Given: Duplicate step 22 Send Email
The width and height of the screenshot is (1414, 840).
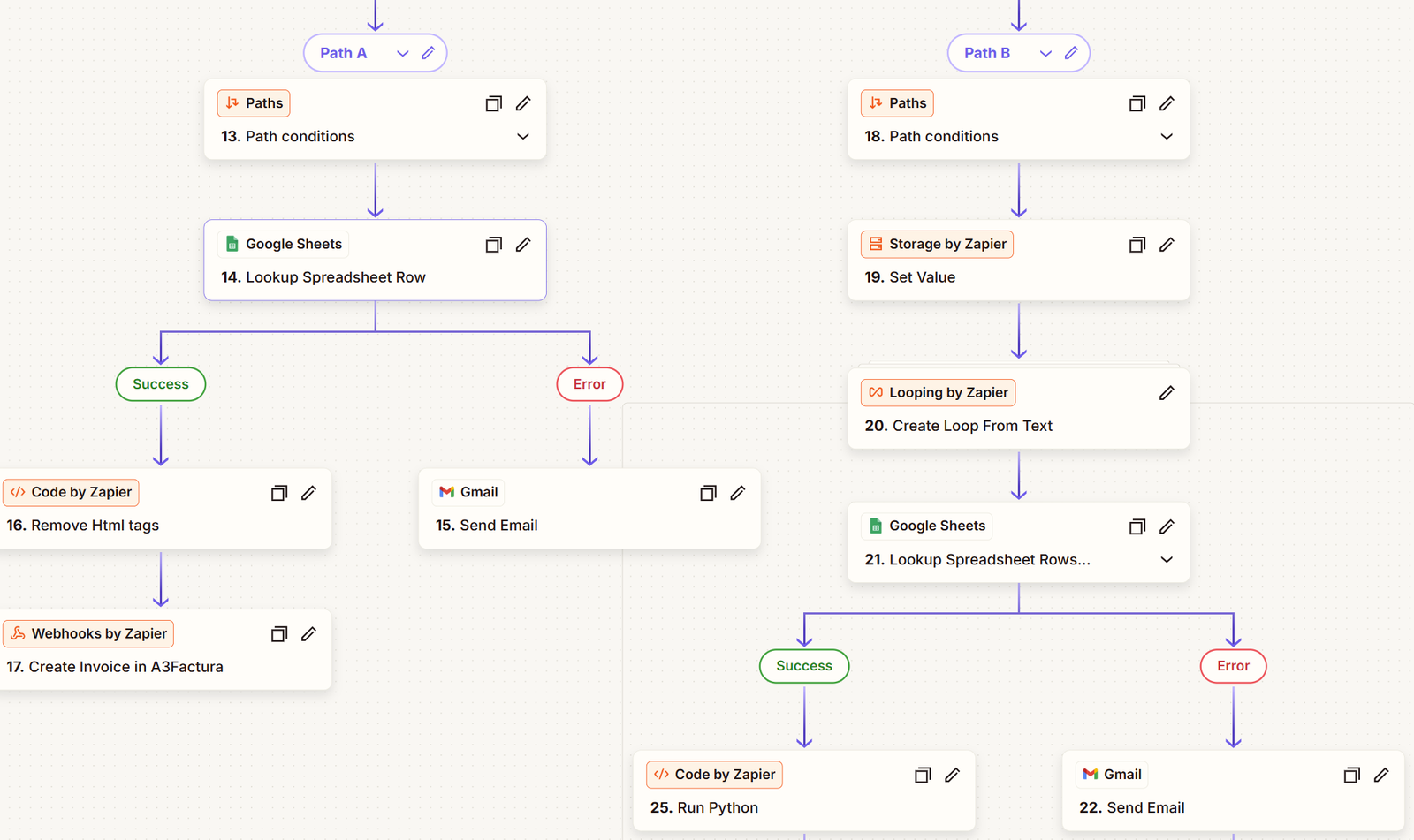Looking at the screenshot, I should (1352, 775).
